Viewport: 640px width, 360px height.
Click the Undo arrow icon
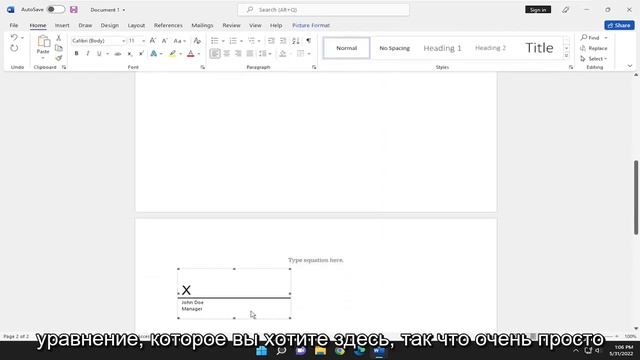(x=14, y=38)
